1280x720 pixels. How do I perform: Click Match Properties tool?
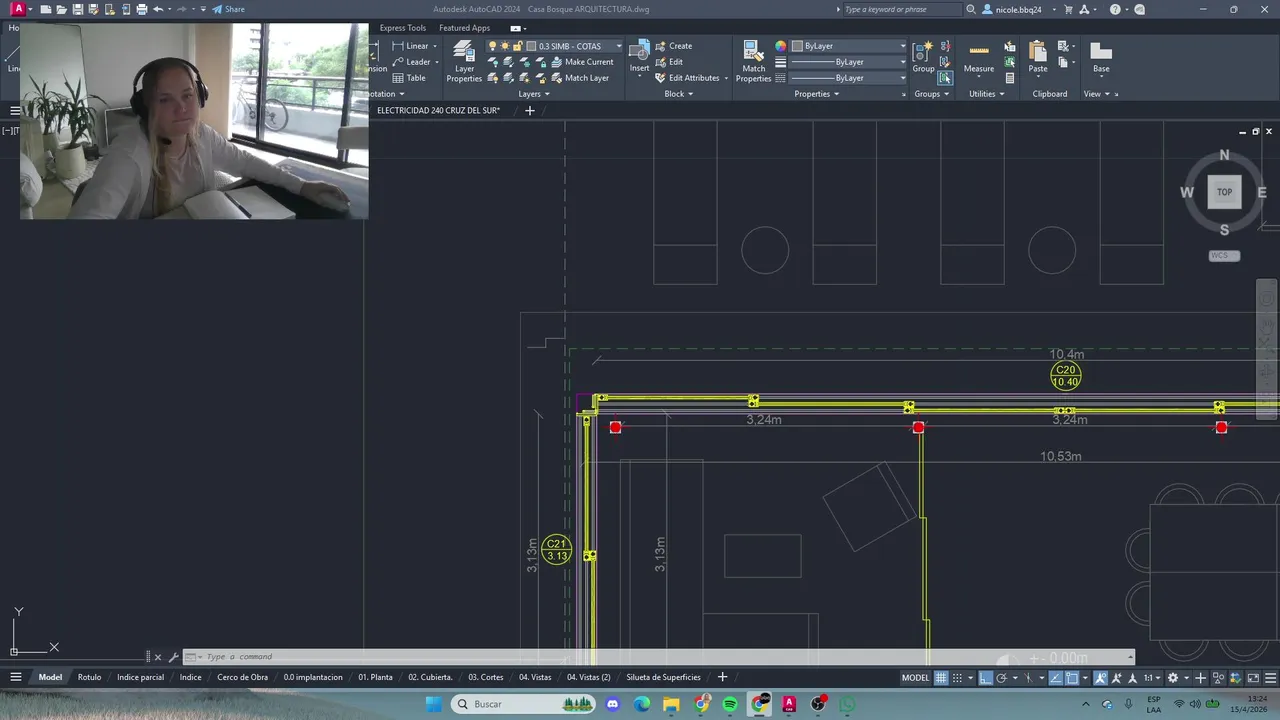pyautogui.click(x=753, y=62)
